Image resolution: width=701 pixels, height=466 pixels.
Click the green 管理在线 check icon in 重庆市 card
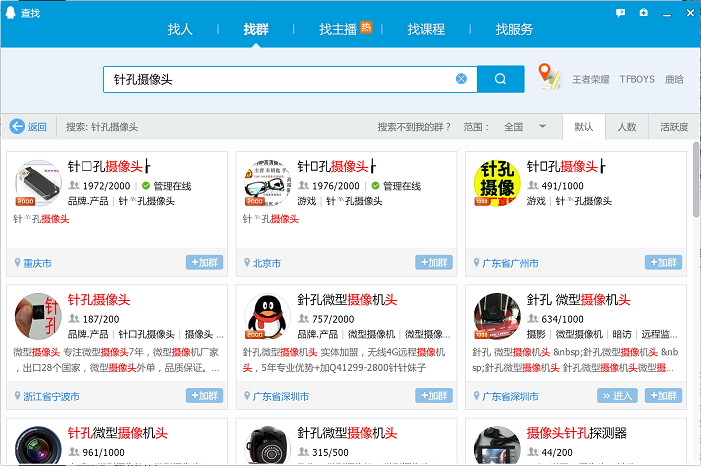click(x=146, y=186)
